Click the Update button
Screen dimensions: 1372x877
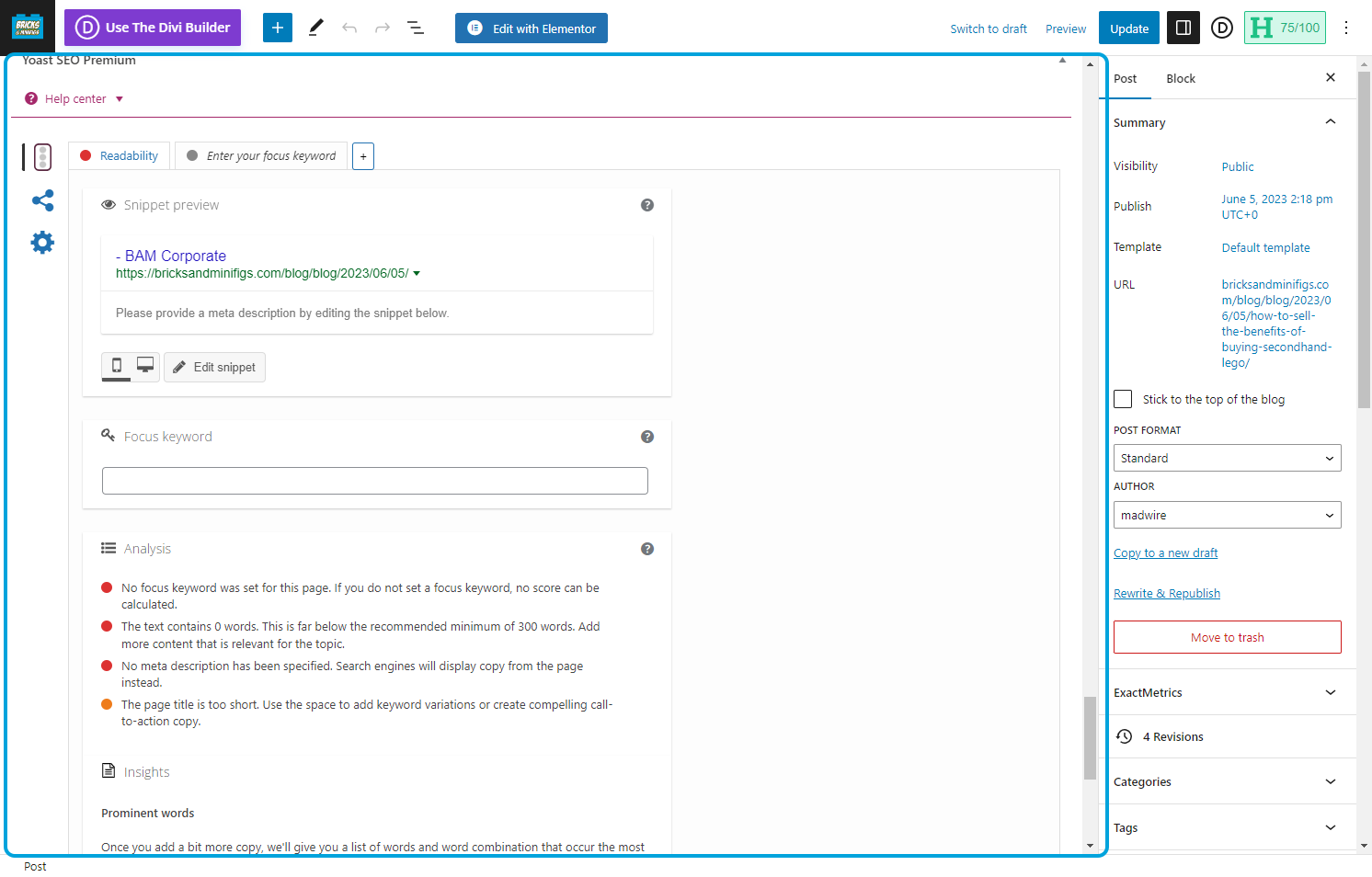(x=1129, y=28)
